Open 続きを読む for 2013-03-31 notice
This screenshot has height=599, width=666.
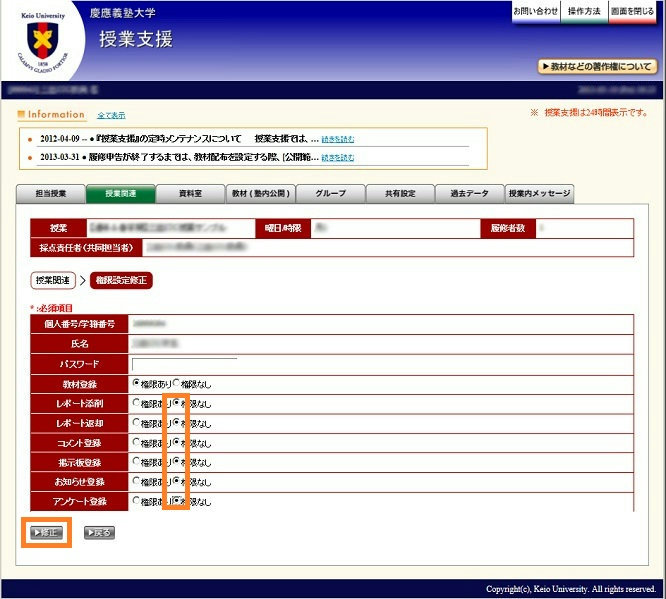tap(337, 158)
